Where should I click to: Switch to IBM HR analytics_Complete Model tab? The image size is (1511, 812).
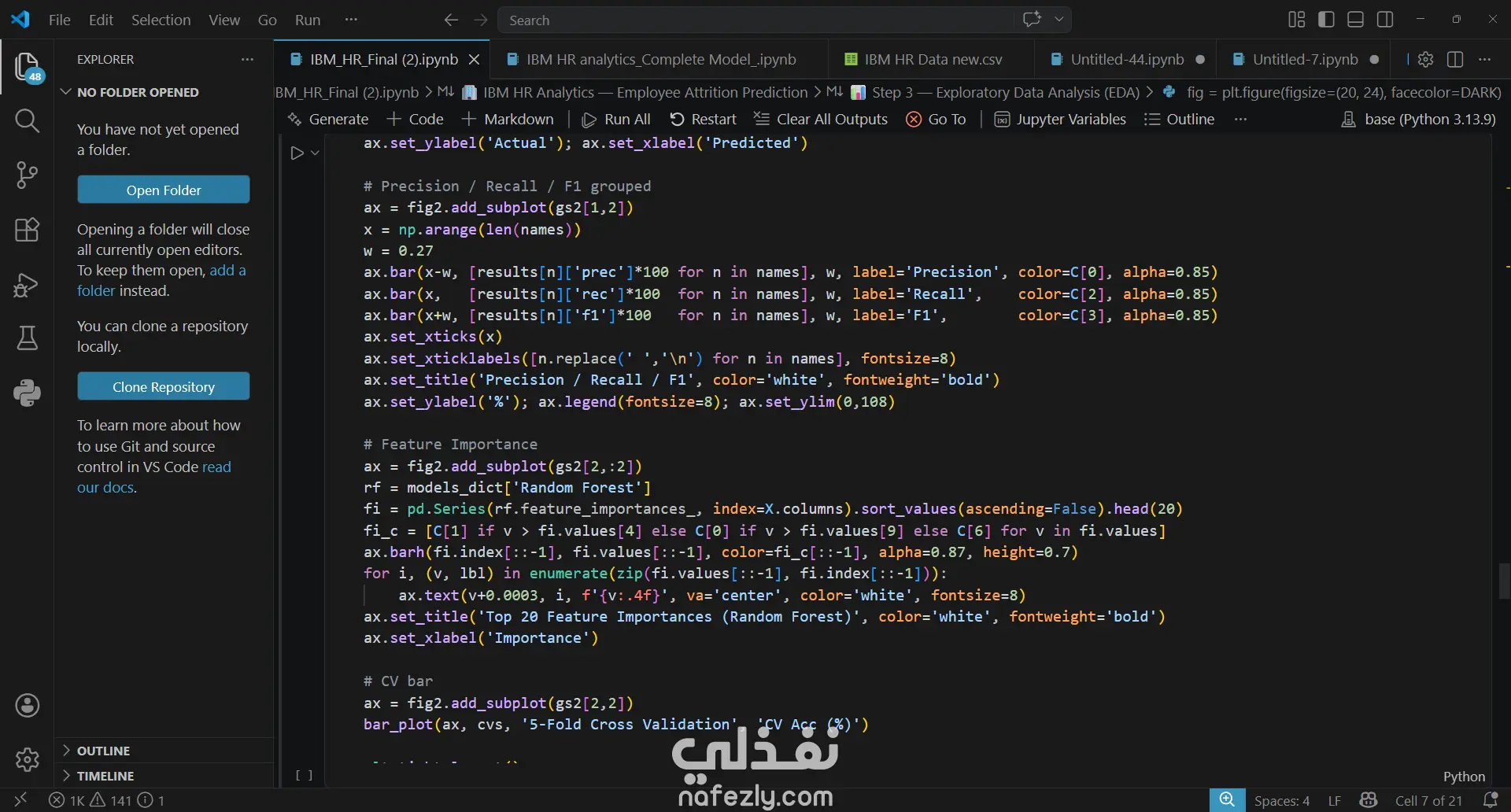(x=659, y=60)
